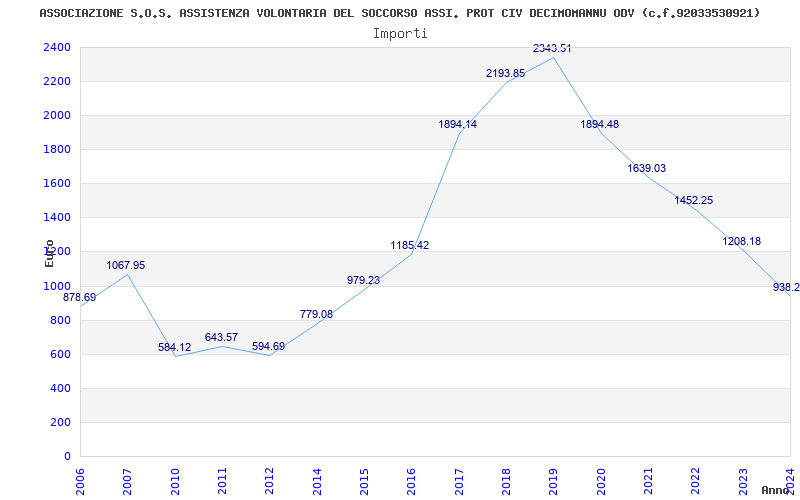Select the x-axis year 2023

pos(743,482)
